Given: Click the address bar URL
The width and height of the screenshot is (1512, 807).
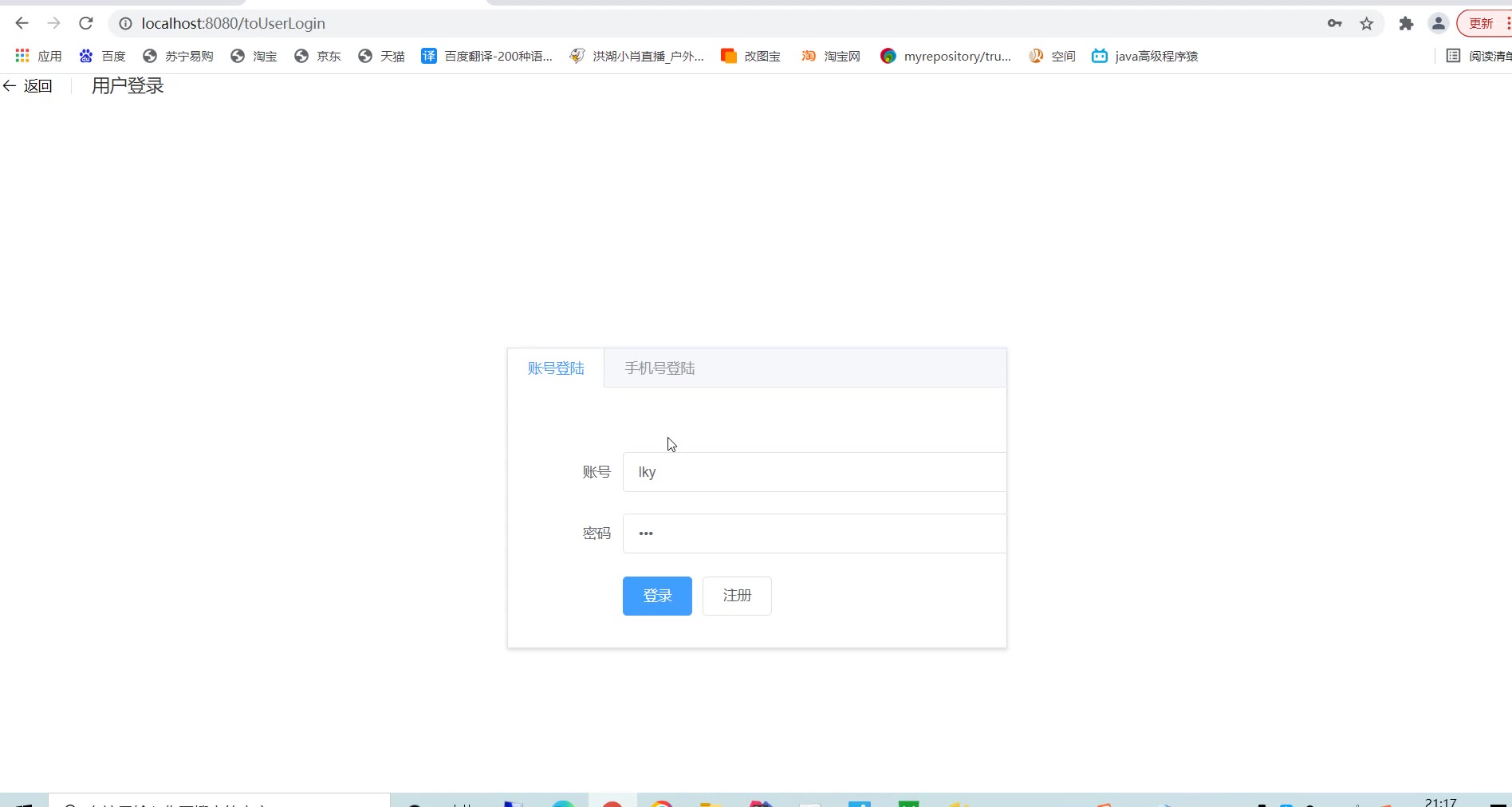Looking at the screenshot, I should [233, 24].
